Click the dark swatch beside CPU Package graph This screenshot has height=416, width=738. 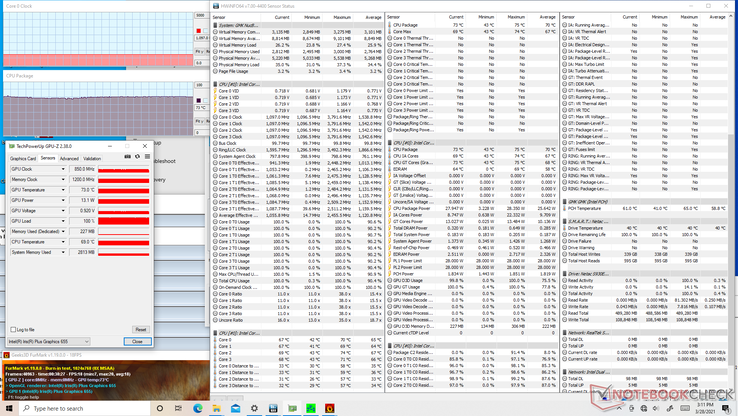tap(199, 100)
